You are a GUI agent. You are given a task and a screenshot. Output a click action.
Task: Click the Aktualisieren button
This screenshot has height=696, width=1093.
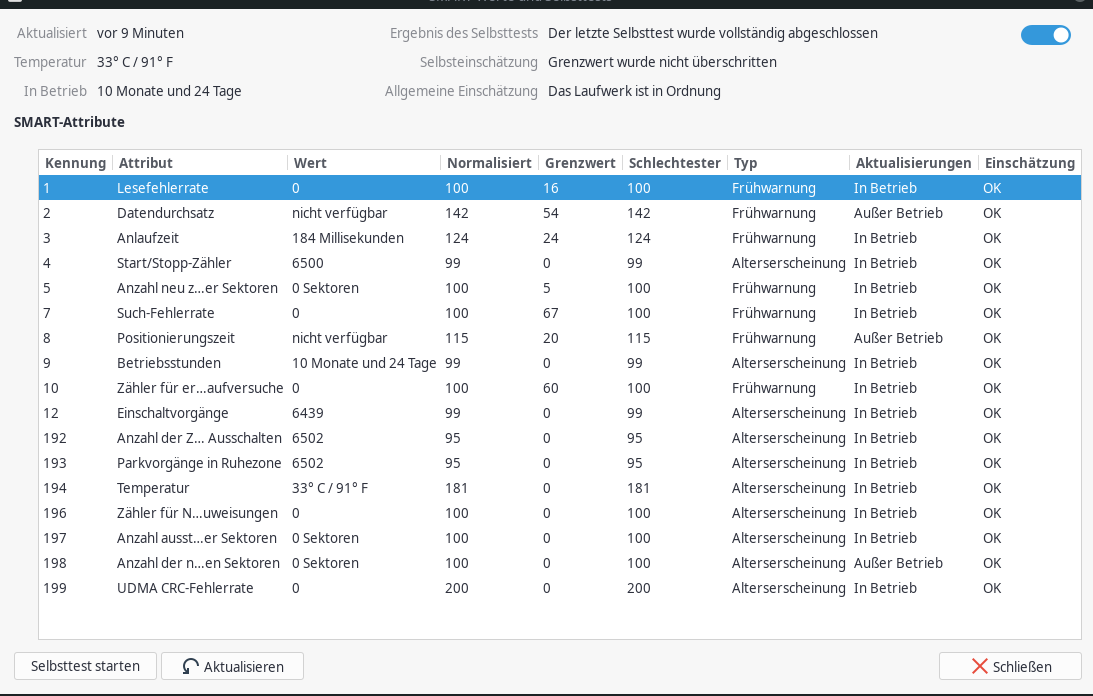pyautogui.click(x=232, y=666)
